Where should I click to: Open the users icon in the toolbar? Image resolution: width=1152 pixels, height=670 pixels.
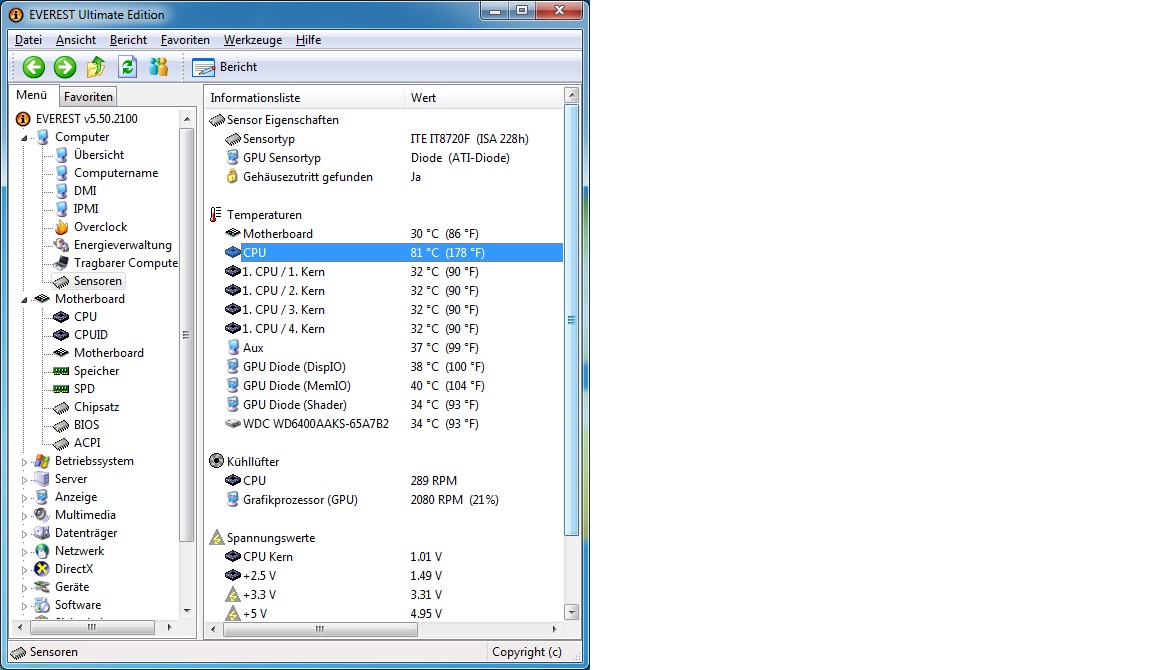click(x=159, y=67)
